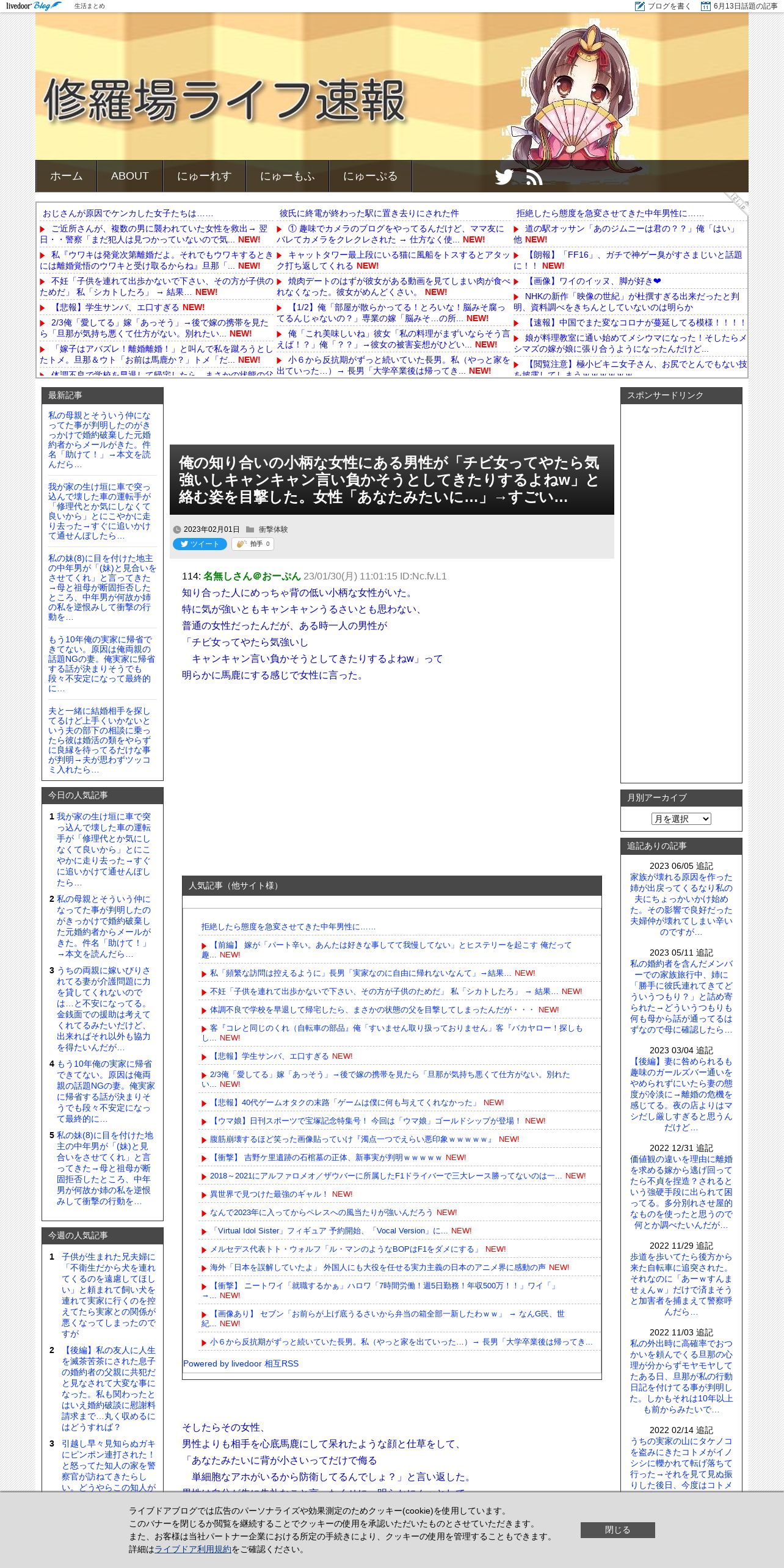Open 2023 05/11 追記 article 私の婚約者を含んだメンバー

[x=681, y=996]
